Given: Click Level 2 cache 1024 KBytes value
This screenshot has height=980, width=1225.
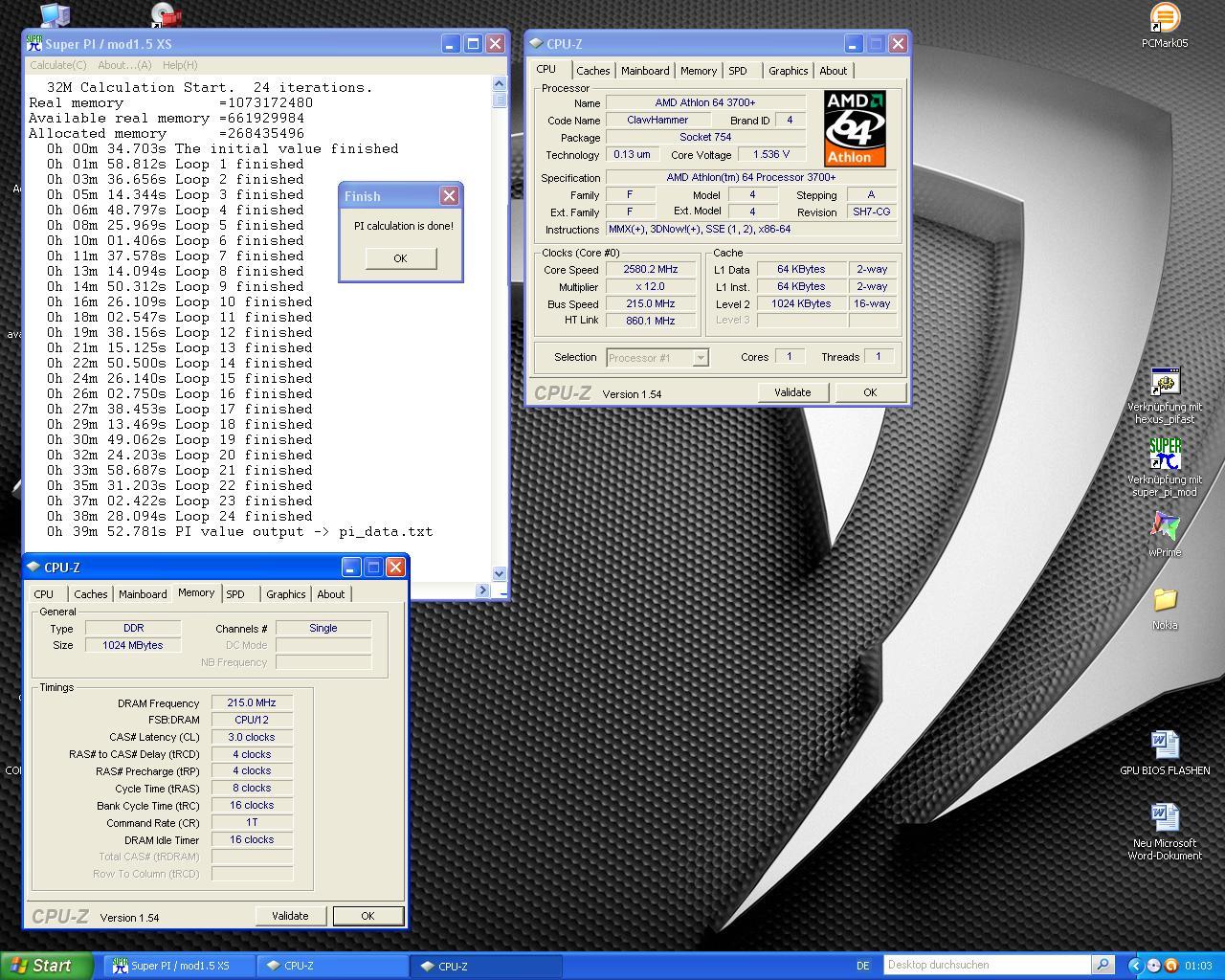Looking at the screenshot, I should (801, 304).
